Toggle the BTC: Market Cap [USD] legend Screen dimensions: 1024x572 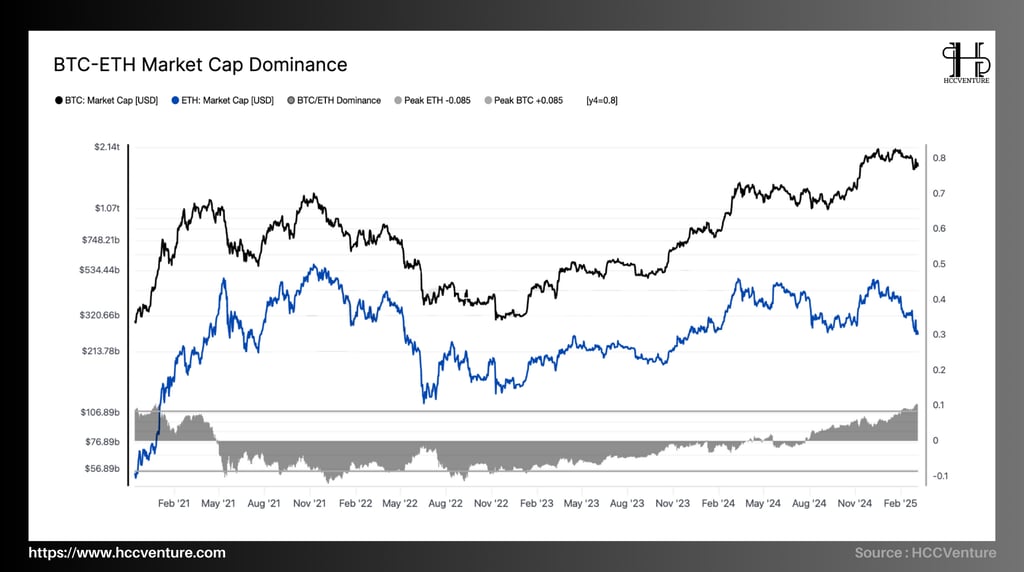click(106, 101)
